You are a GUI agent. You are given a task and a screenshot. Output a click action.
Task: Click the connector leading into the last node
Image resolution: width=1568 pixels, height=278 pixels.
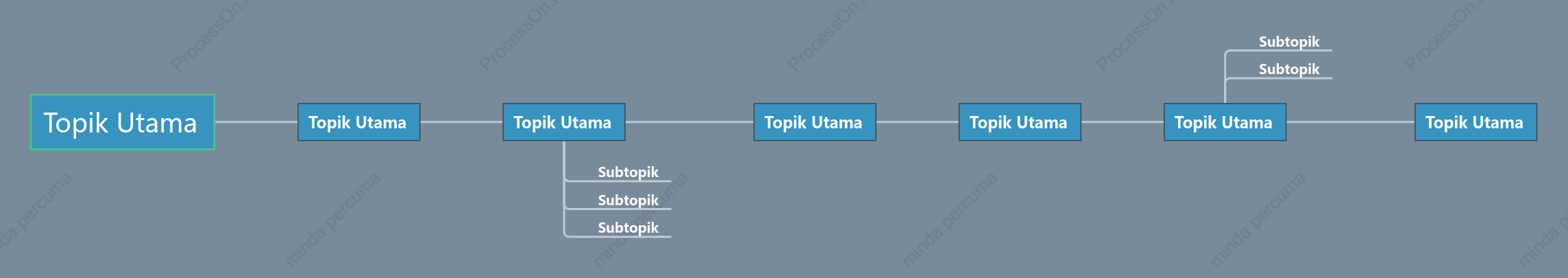point(1350,122)
